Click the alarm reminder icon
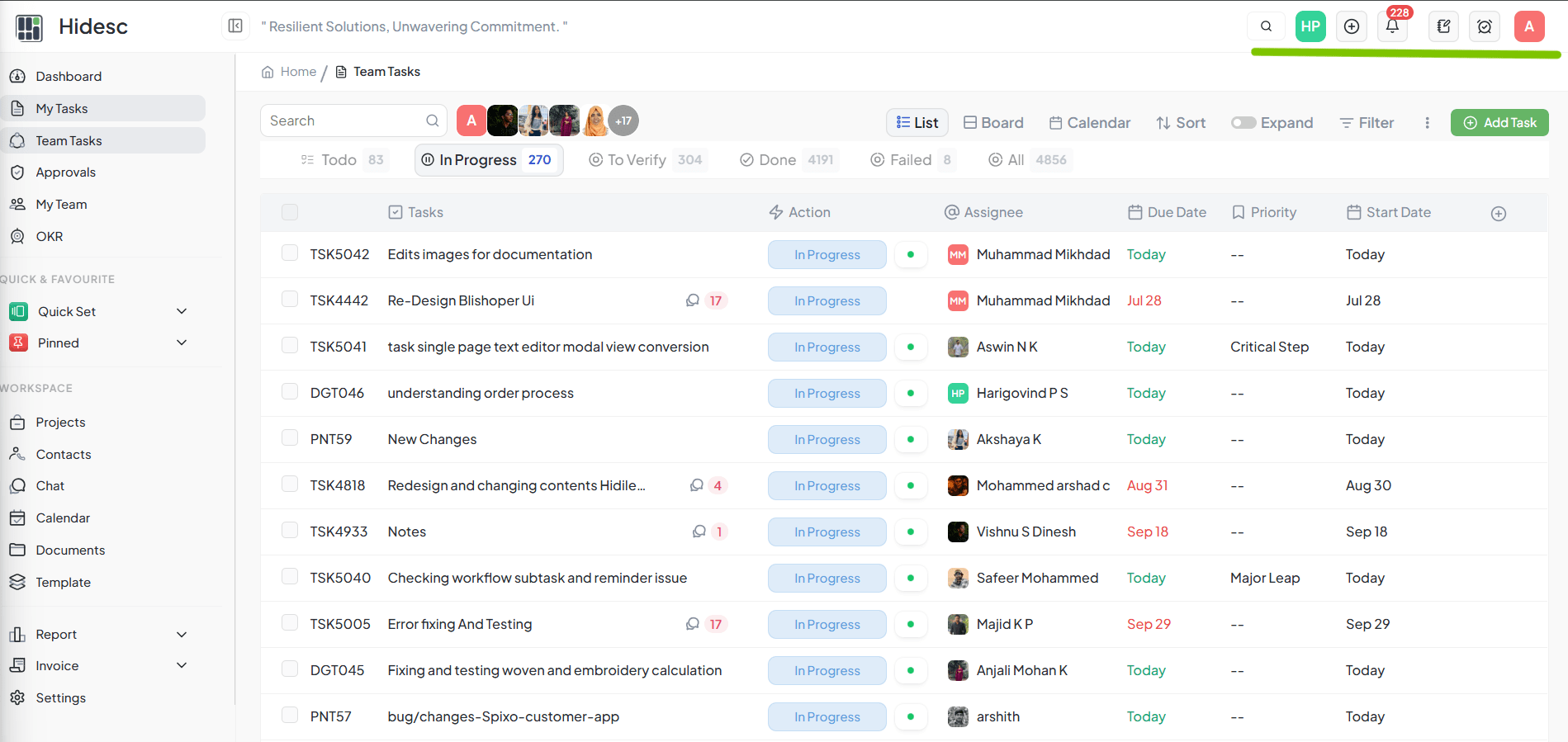The image size is (1568, 742). click(1484, 26)
